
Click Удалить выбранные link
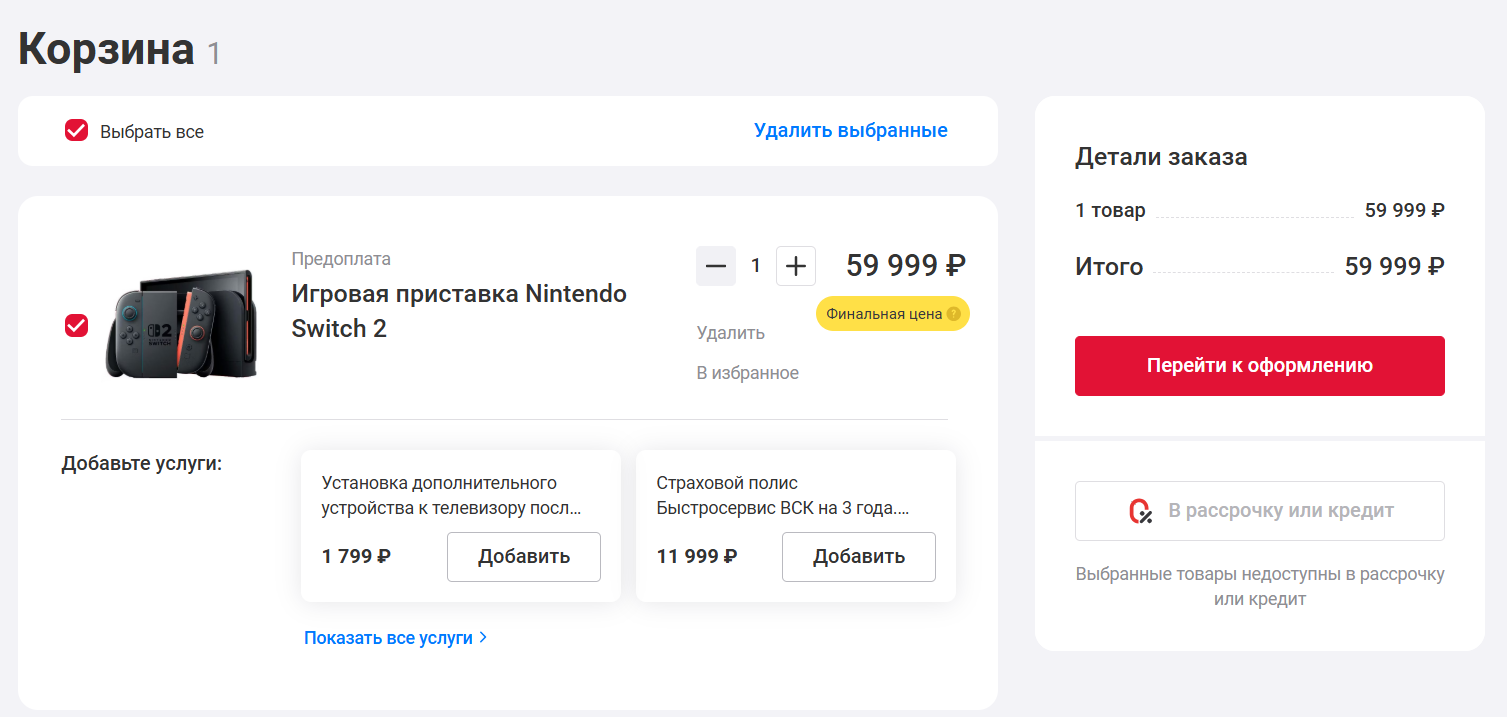[x=851, y=131]
